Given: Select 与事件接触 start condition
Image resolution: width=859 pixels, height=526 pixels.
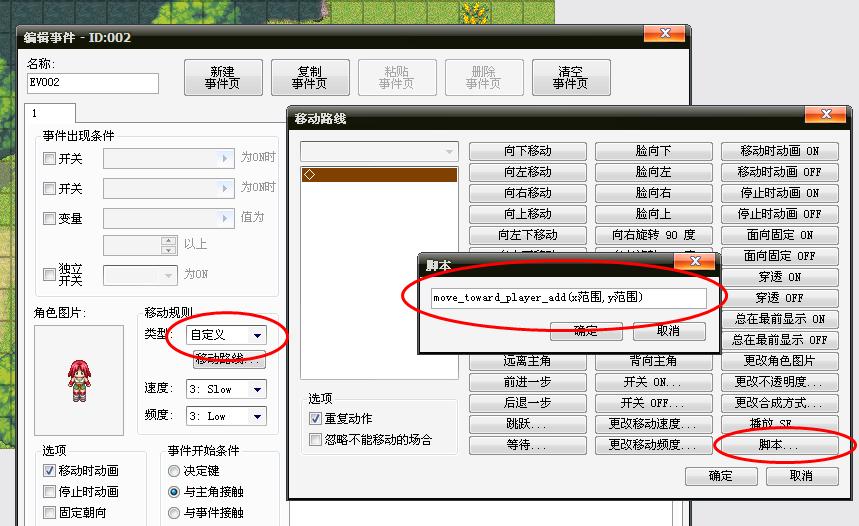Looking at the screenshot, I should pyautogui.click(x=174, y=512).
